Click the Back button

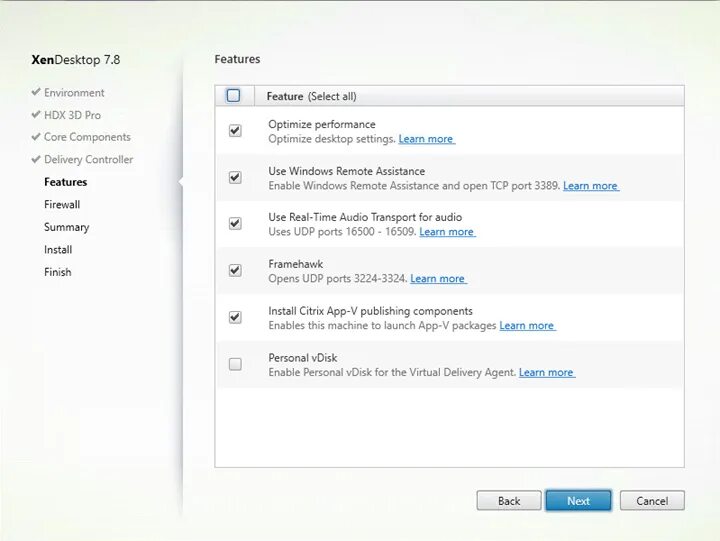click(509, 501)
